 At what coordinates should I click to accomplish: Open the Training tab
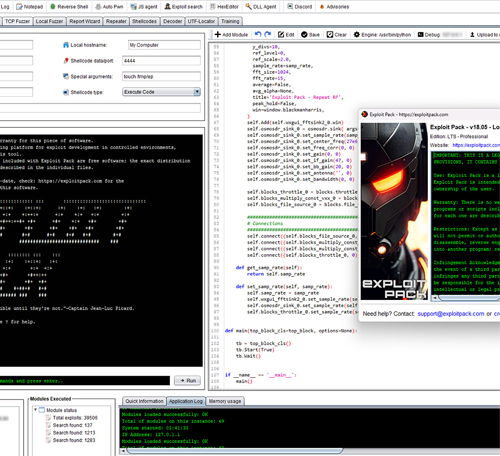tap(230, 21)
